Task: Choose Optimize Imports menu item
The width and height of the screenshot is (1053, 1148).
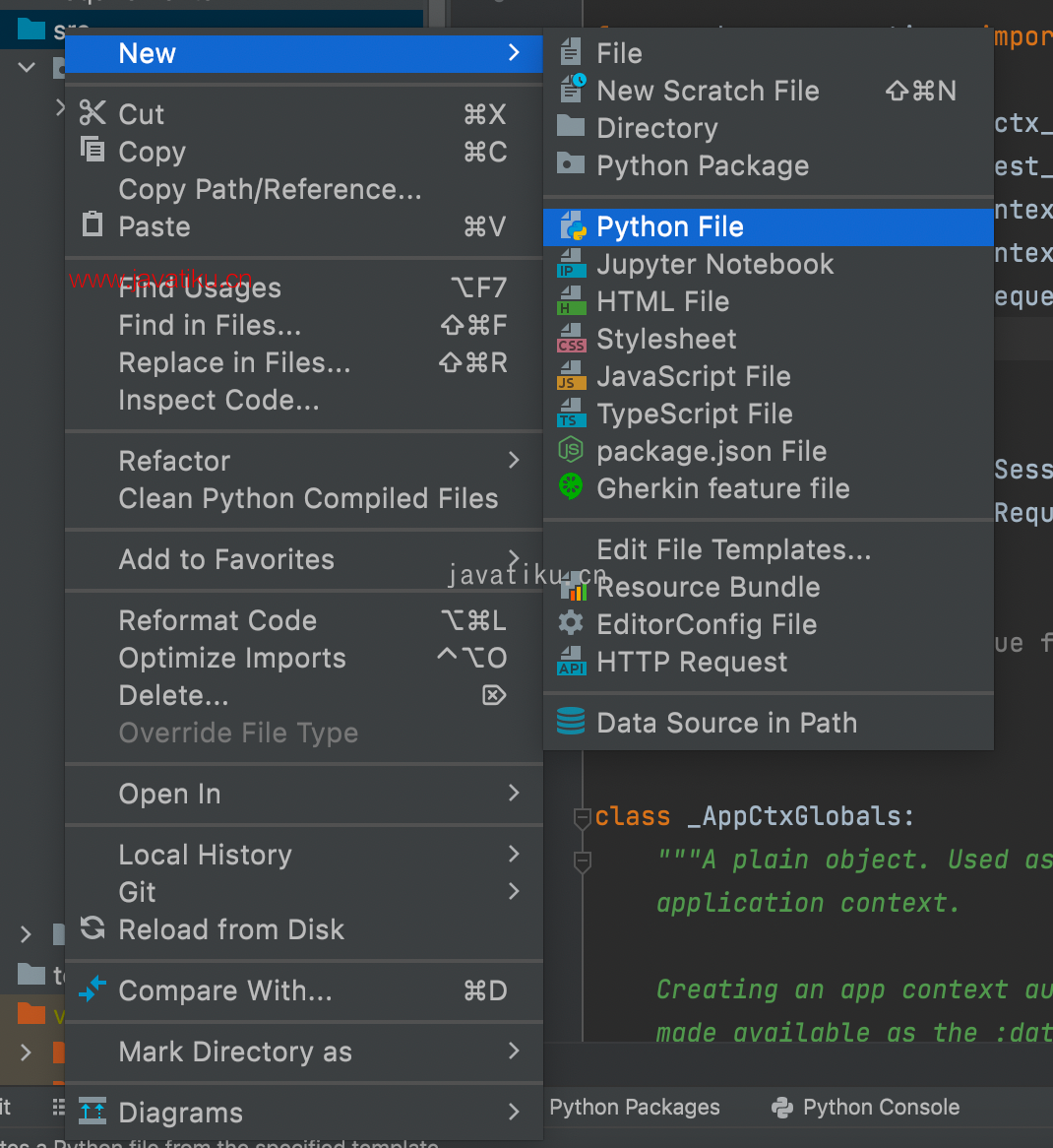Action: 304,658
